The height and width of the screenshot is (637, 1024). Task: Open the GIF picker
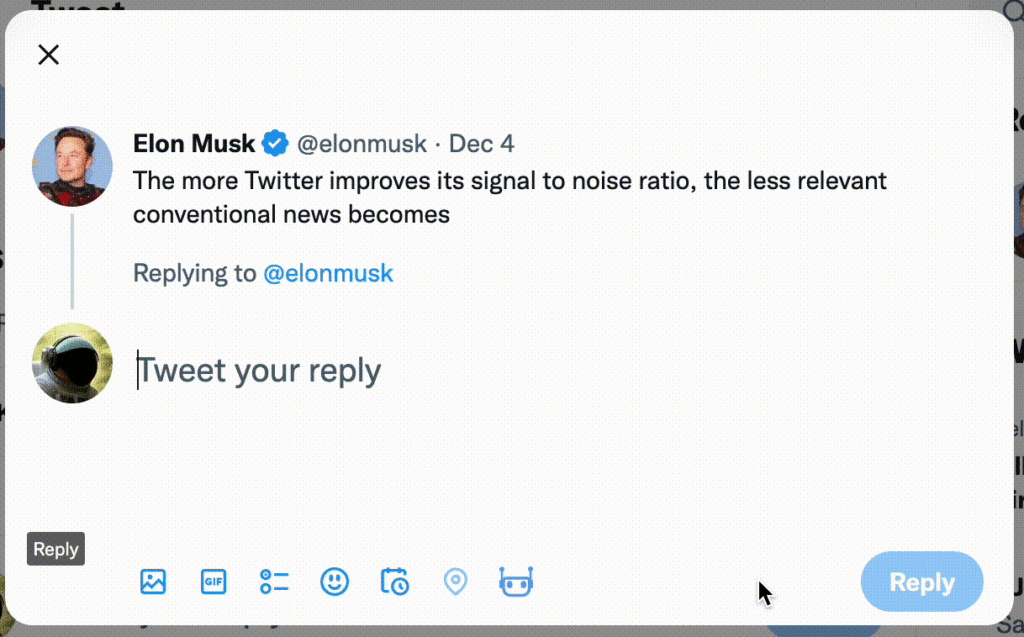pyautogui.click(x=213, y=582)
